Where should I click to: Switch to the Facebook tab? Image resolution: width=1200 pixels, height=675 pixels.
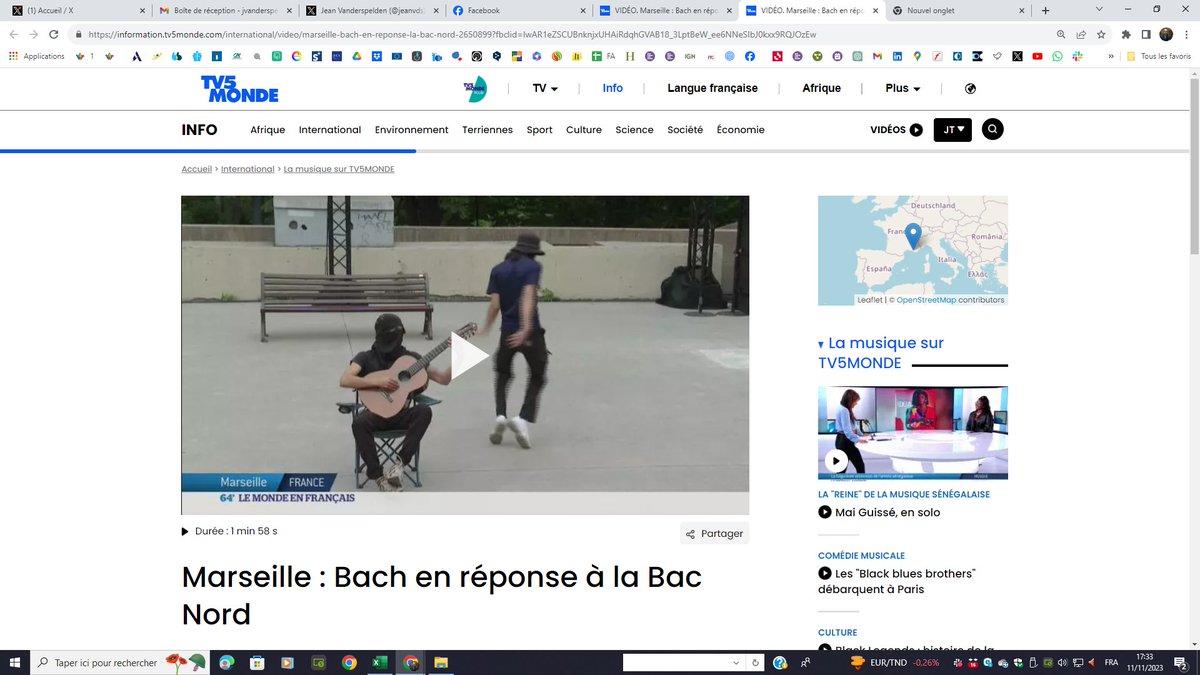[517, 11]
